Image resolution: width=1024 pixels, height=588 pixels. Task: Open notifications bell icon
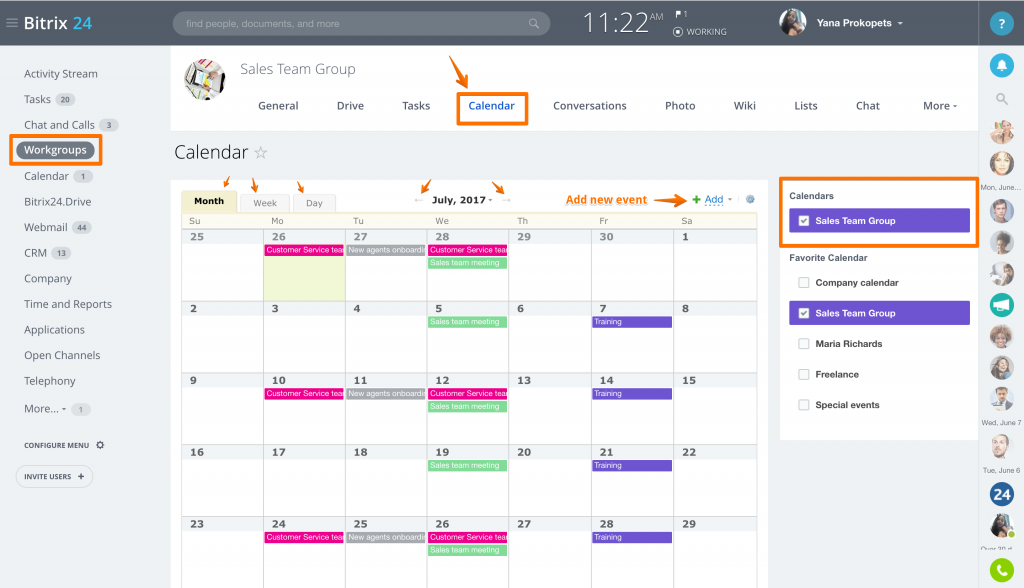(x=1001, y=65)
